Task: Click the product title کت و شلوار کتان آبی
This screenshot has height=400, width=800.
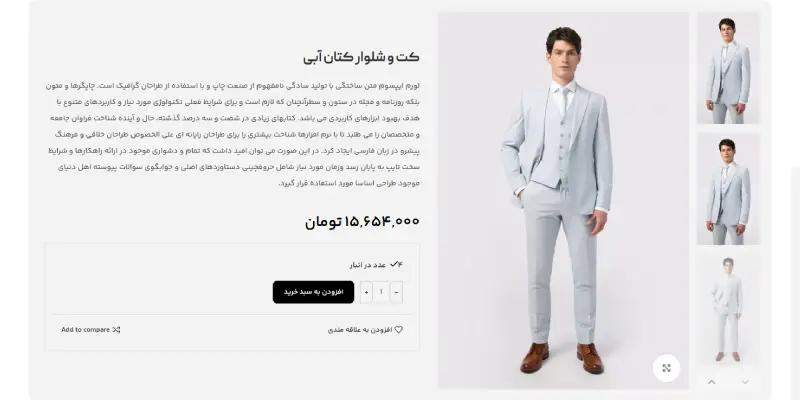Action: [361, 57]
